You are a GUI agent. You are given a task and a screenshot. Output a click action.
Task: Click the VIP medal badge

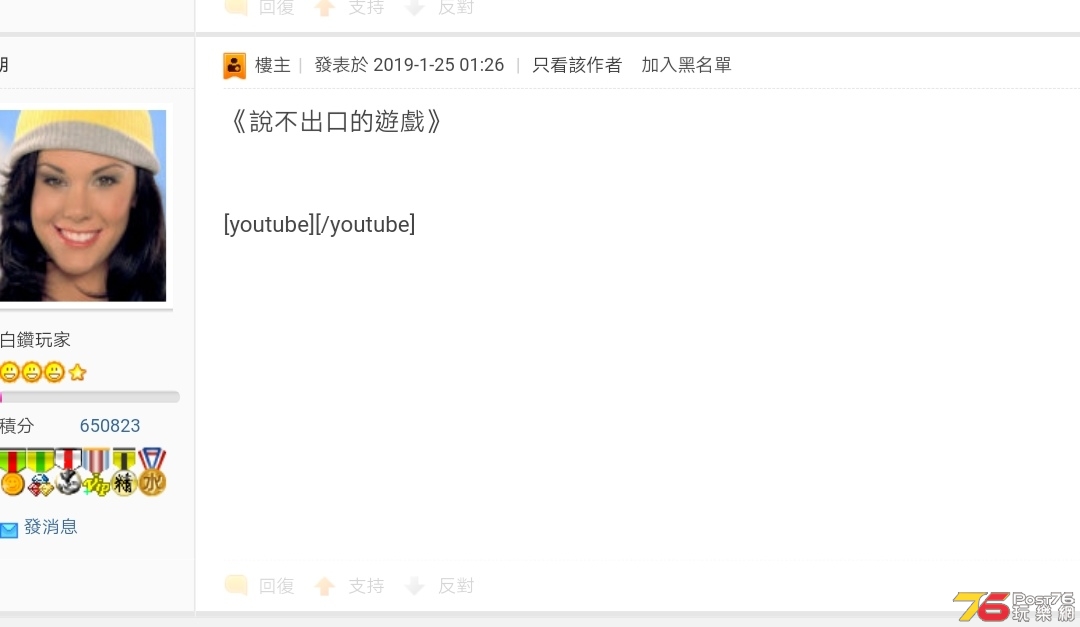coord(96,473)
